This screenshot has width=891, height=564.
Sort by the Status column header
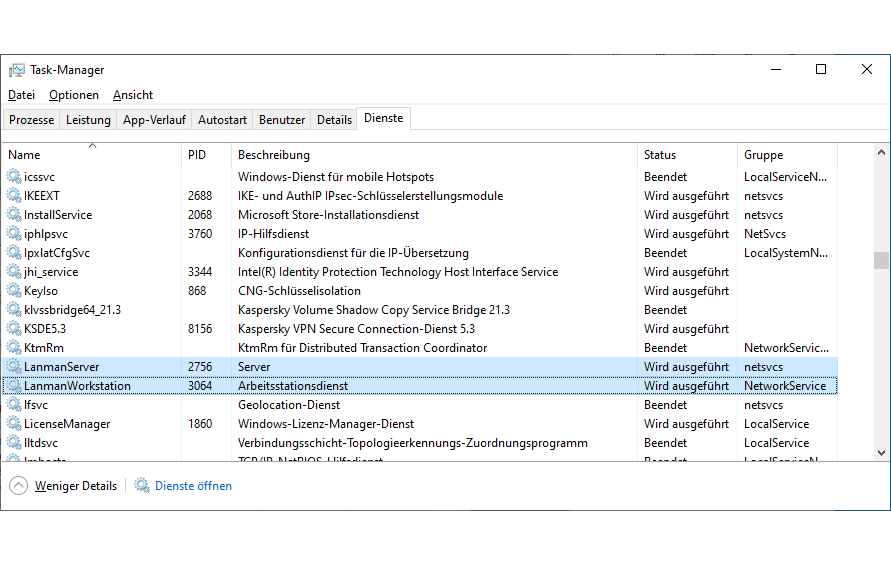660,155
